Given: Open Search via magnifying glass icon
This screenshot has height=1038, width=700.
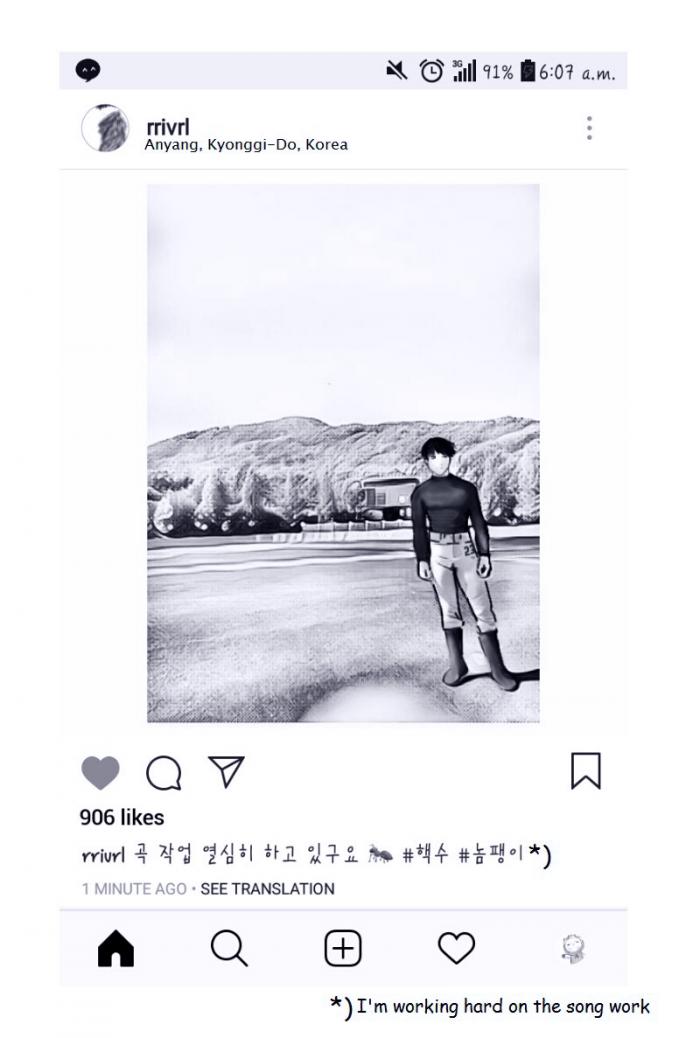Looking at the screenshot, I should click(229, 949).
